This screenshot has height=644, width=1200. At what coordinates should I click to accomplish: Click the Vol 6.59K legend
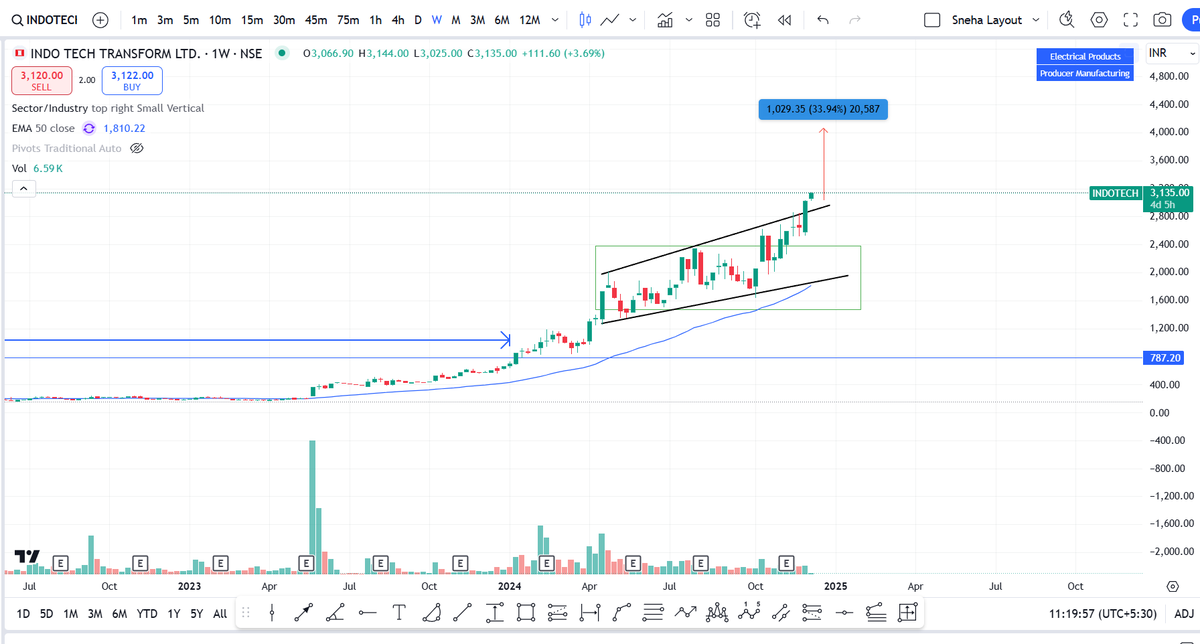[x=37, y=168]
